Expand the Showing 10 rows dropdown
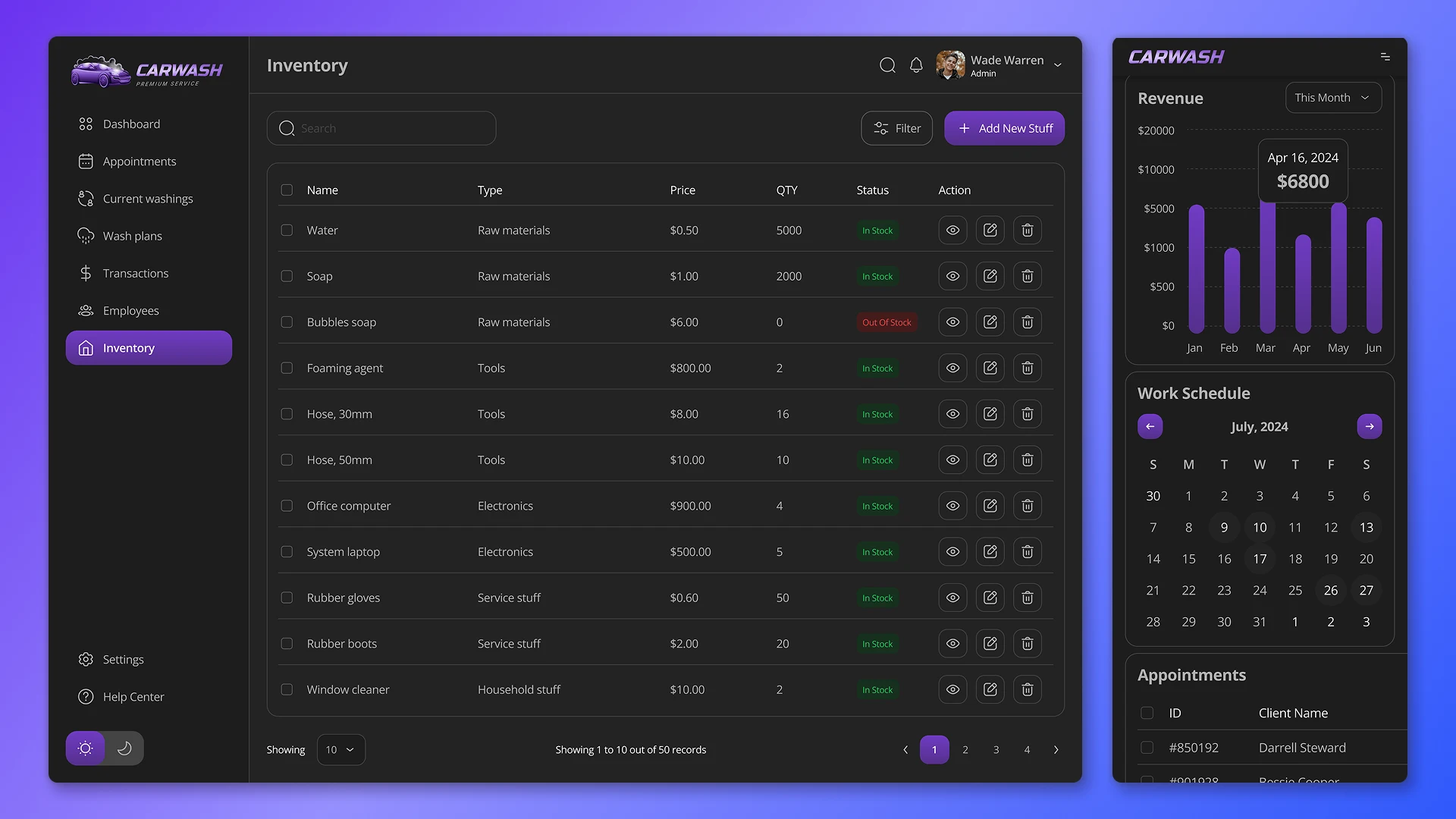 point(340,749)
